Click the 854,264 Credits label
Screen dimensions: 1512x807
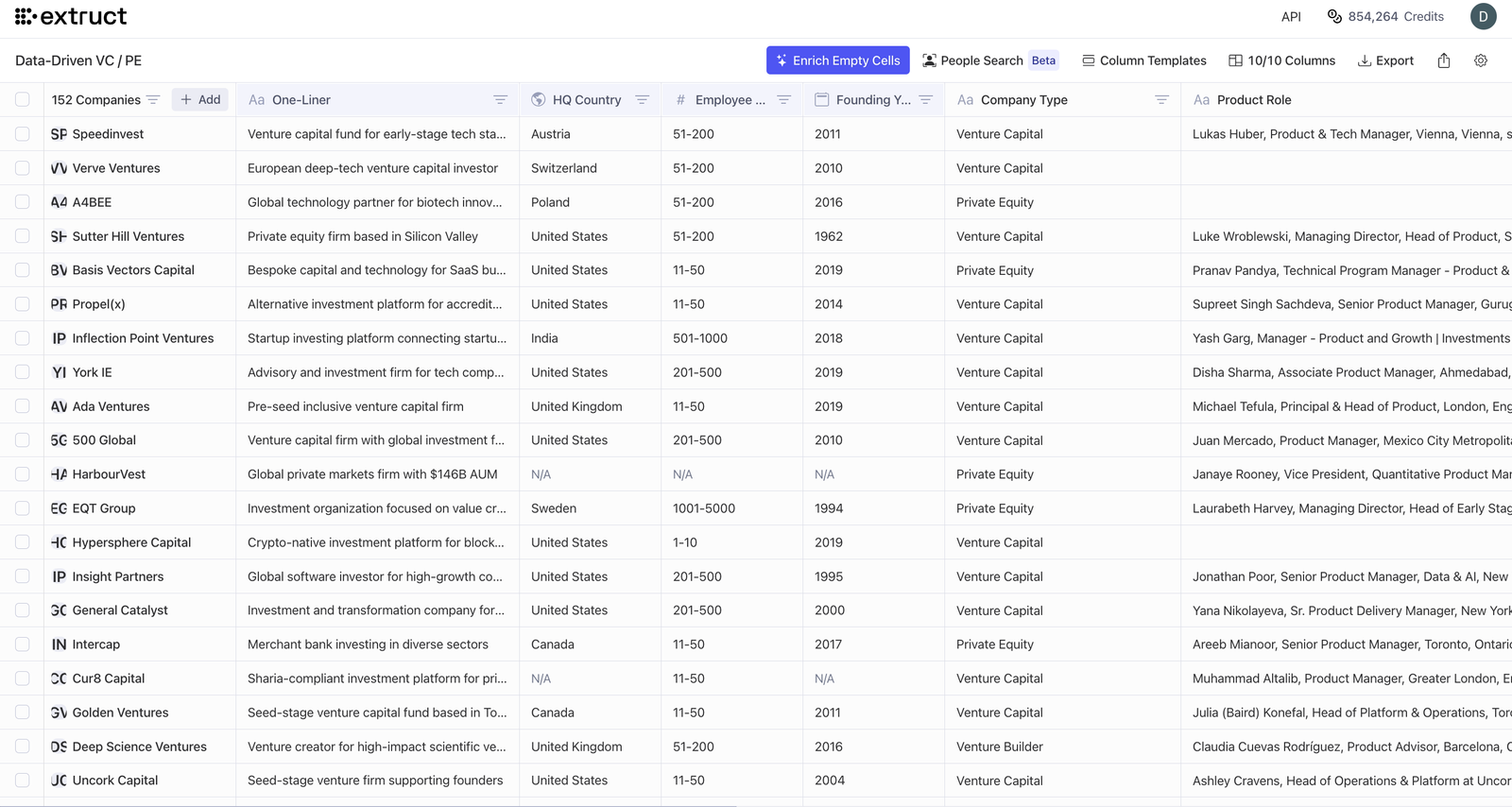click(x=1396, y=16)
